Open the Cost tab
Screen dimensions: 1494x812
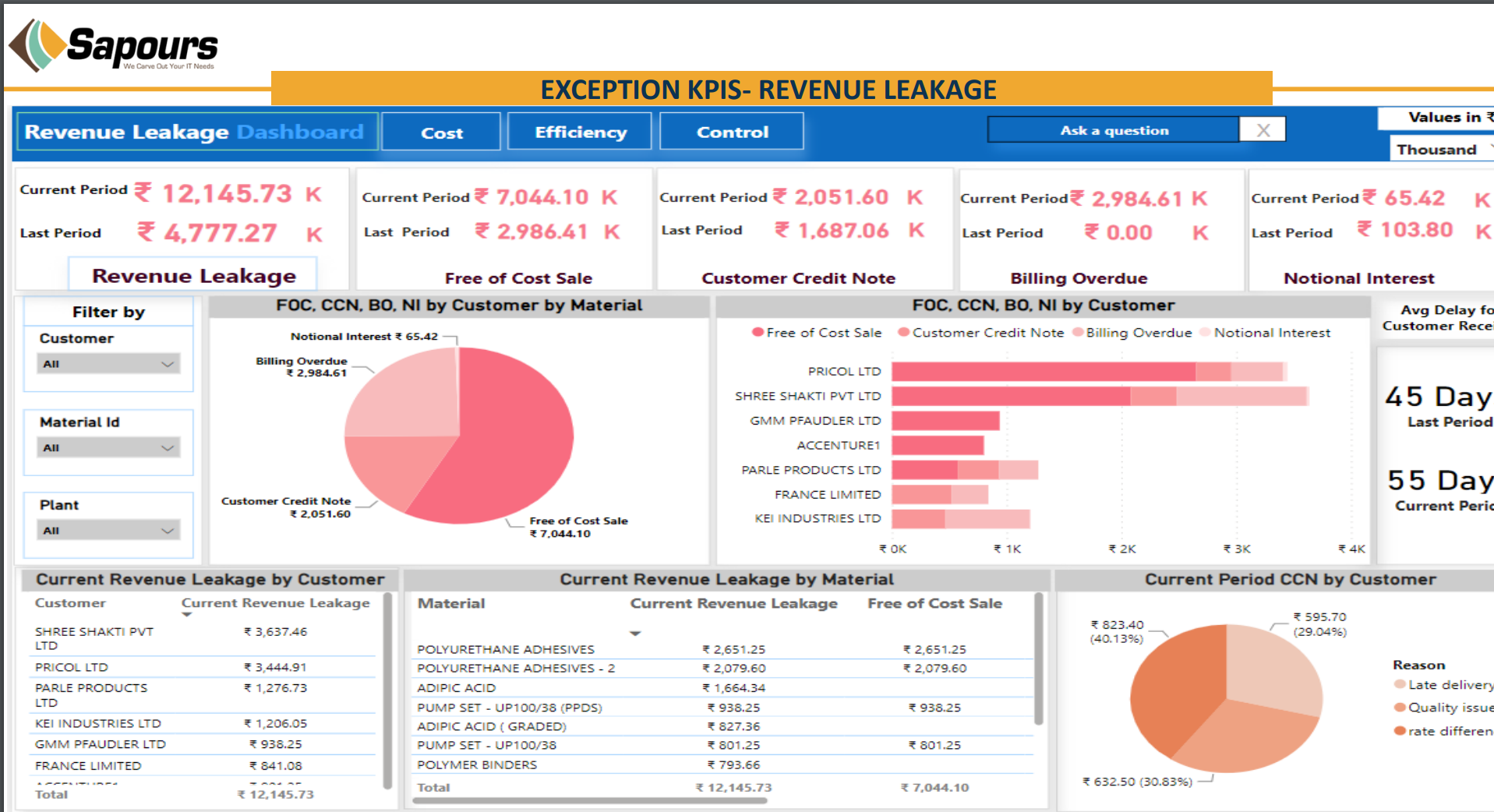441,132
